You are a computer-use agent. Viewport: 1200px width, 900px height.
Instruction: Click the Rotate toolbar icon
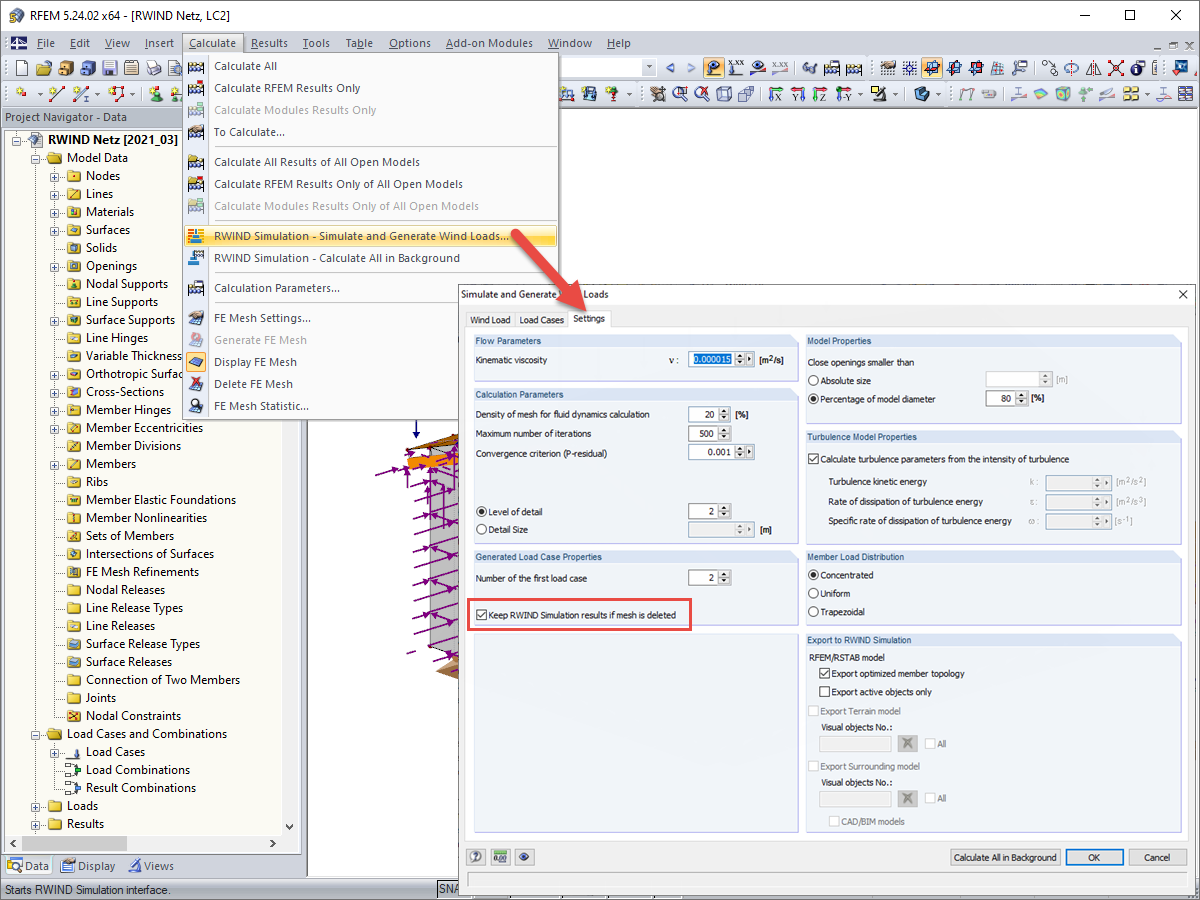click(x=1072, y=68)
